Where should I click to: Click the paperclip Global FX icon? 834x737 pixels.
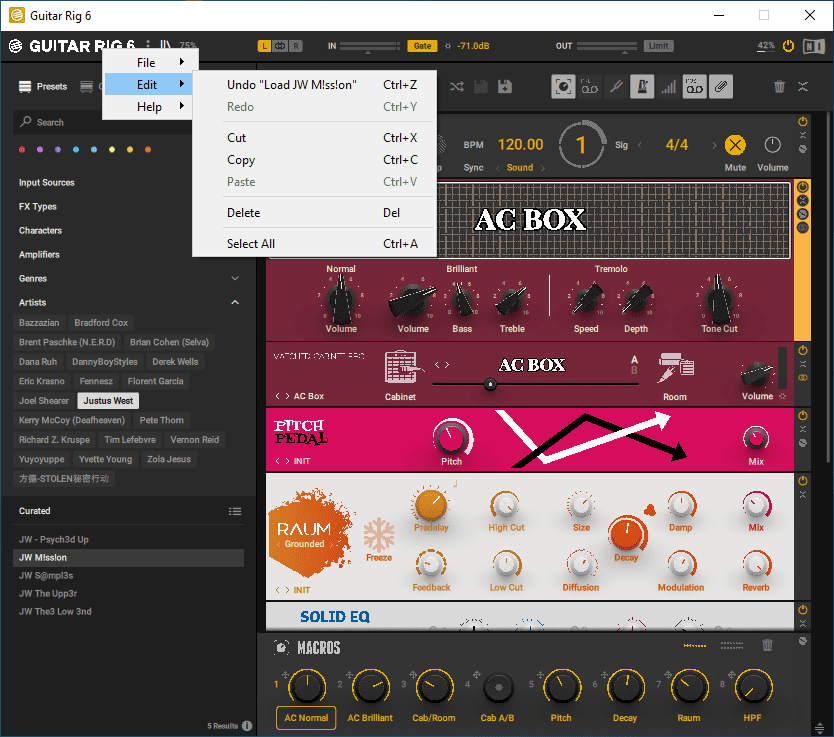point(721,87)
